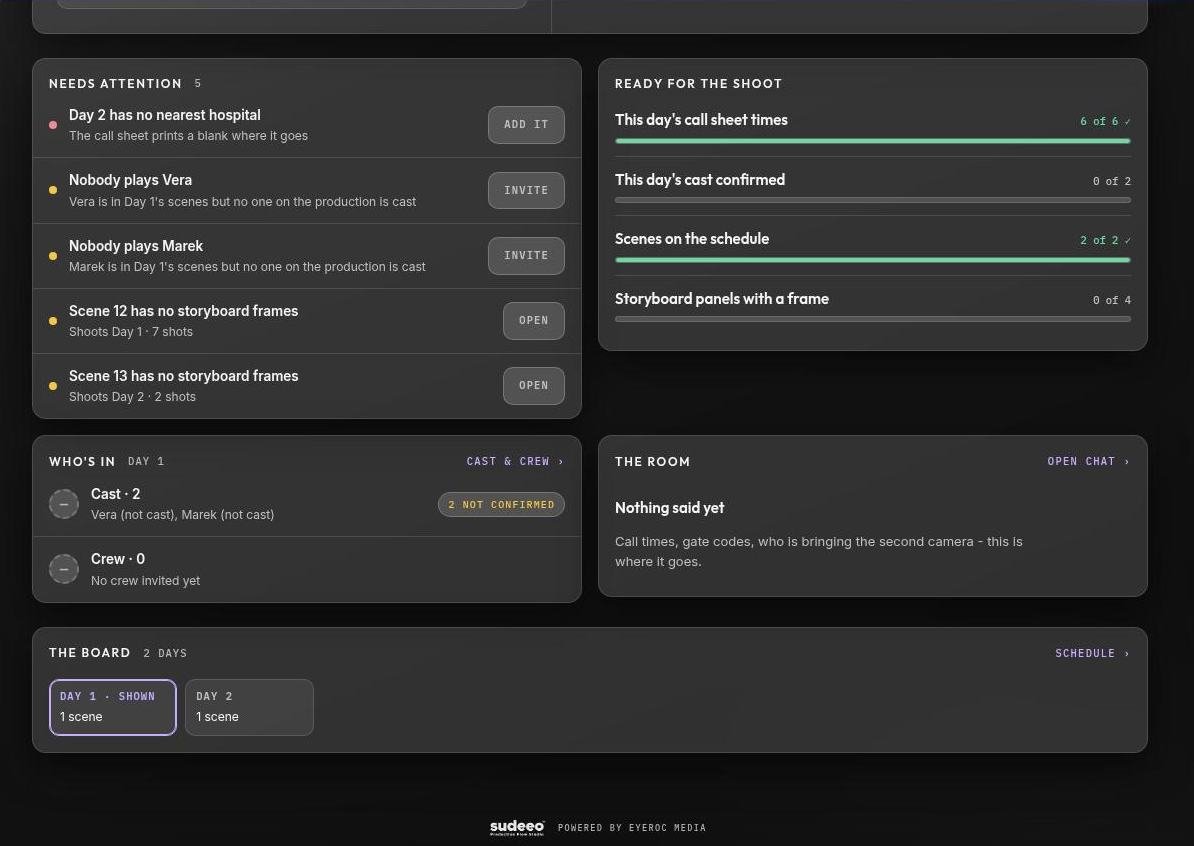Click THE BOARD heading

tap(89, 653)
